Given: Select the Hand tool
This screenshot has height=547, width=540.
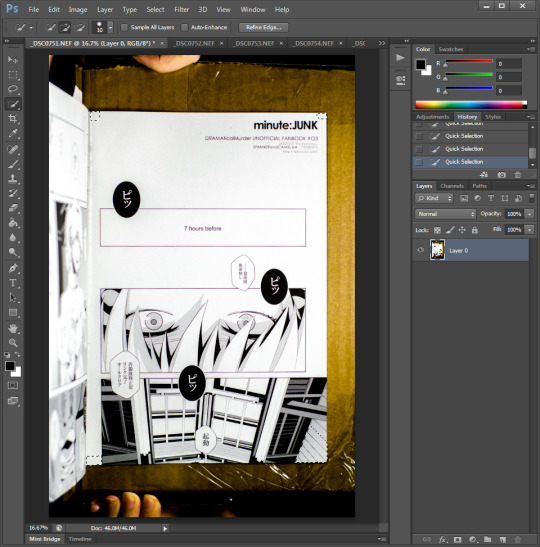Looking at the screenshot, I should click(13, 328).
